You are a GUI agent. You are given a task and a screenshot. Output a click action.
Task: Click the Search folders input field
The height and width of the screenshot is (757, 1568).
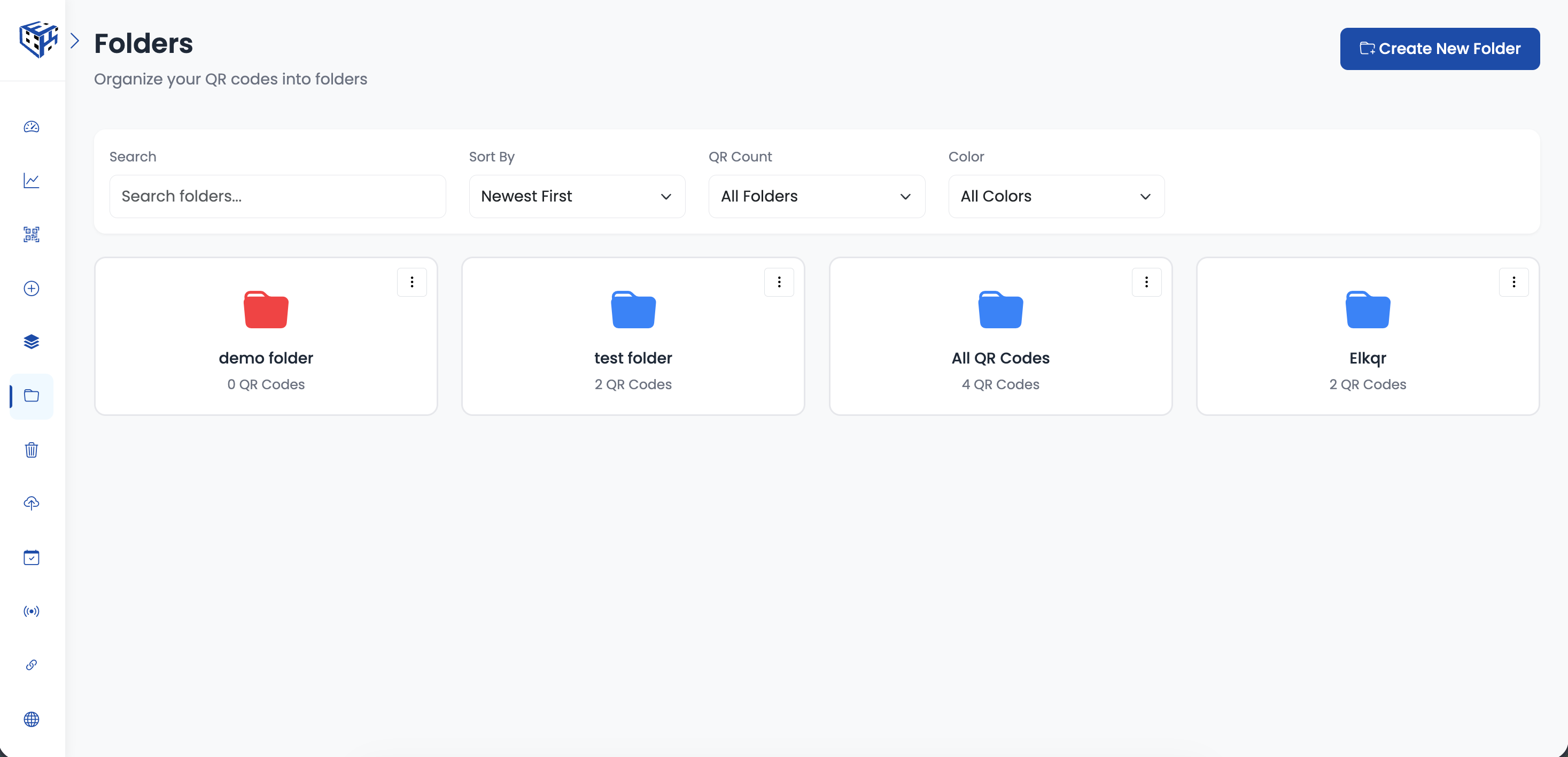click(x=277, y=196)
